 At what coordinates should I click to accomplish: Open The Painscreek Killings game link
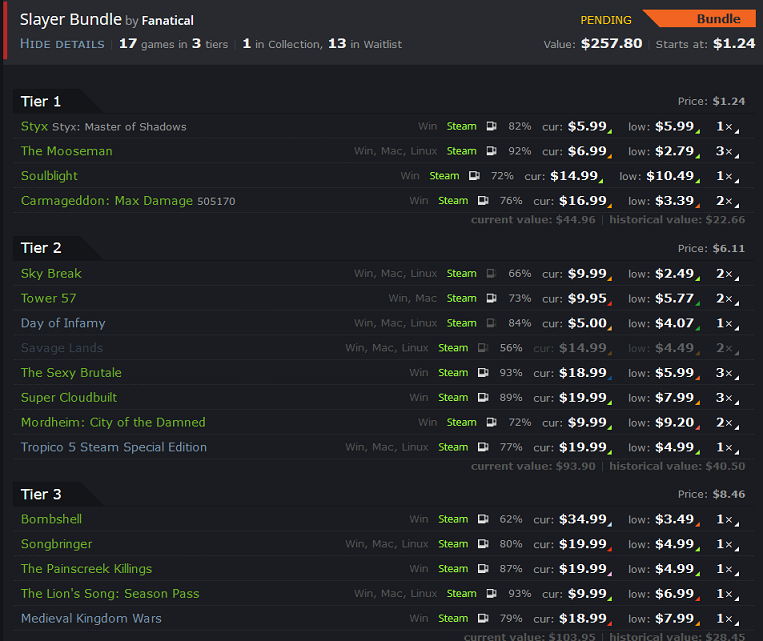[87, 569]
